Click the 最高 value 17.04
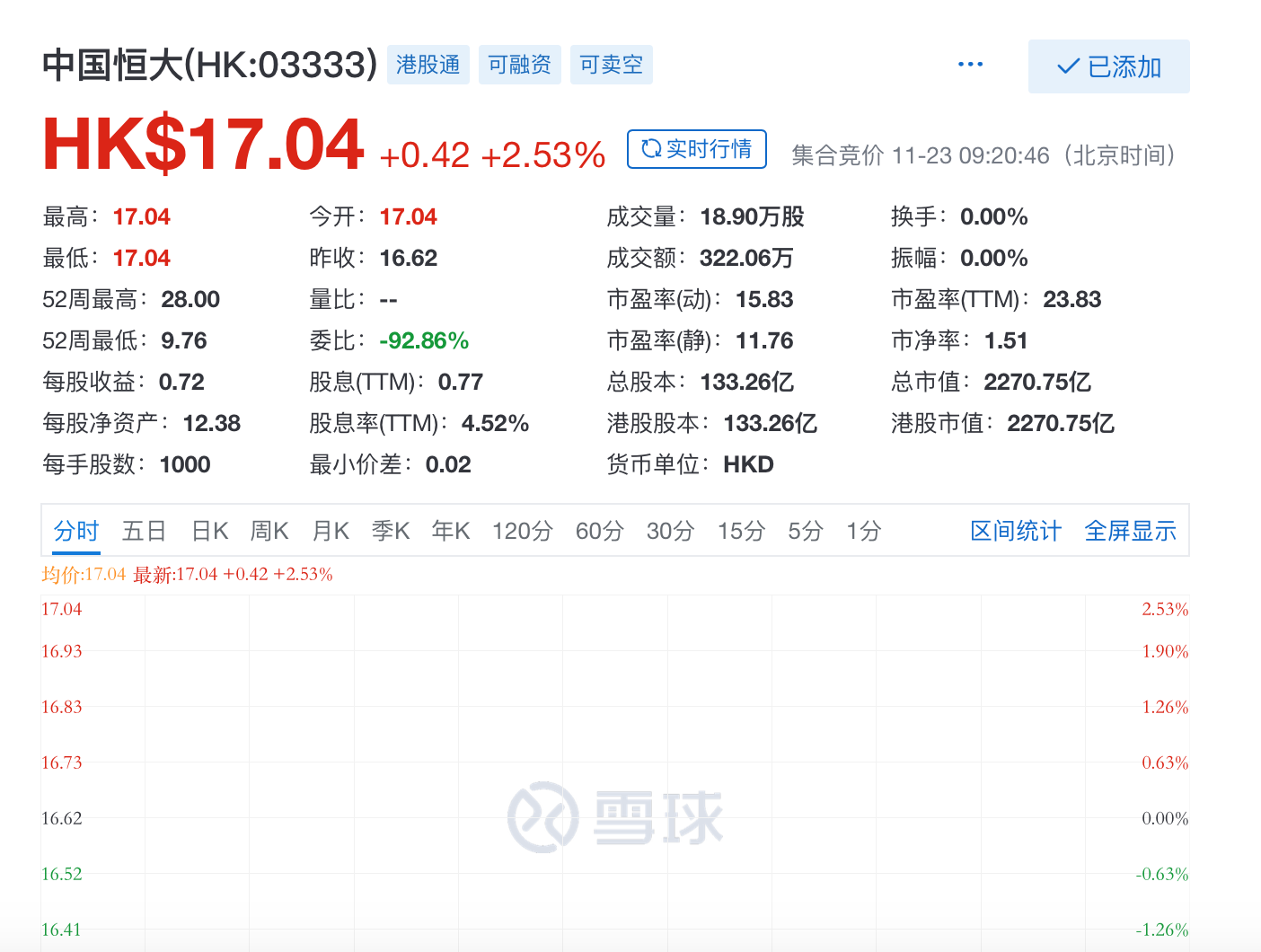 [142, 216]
